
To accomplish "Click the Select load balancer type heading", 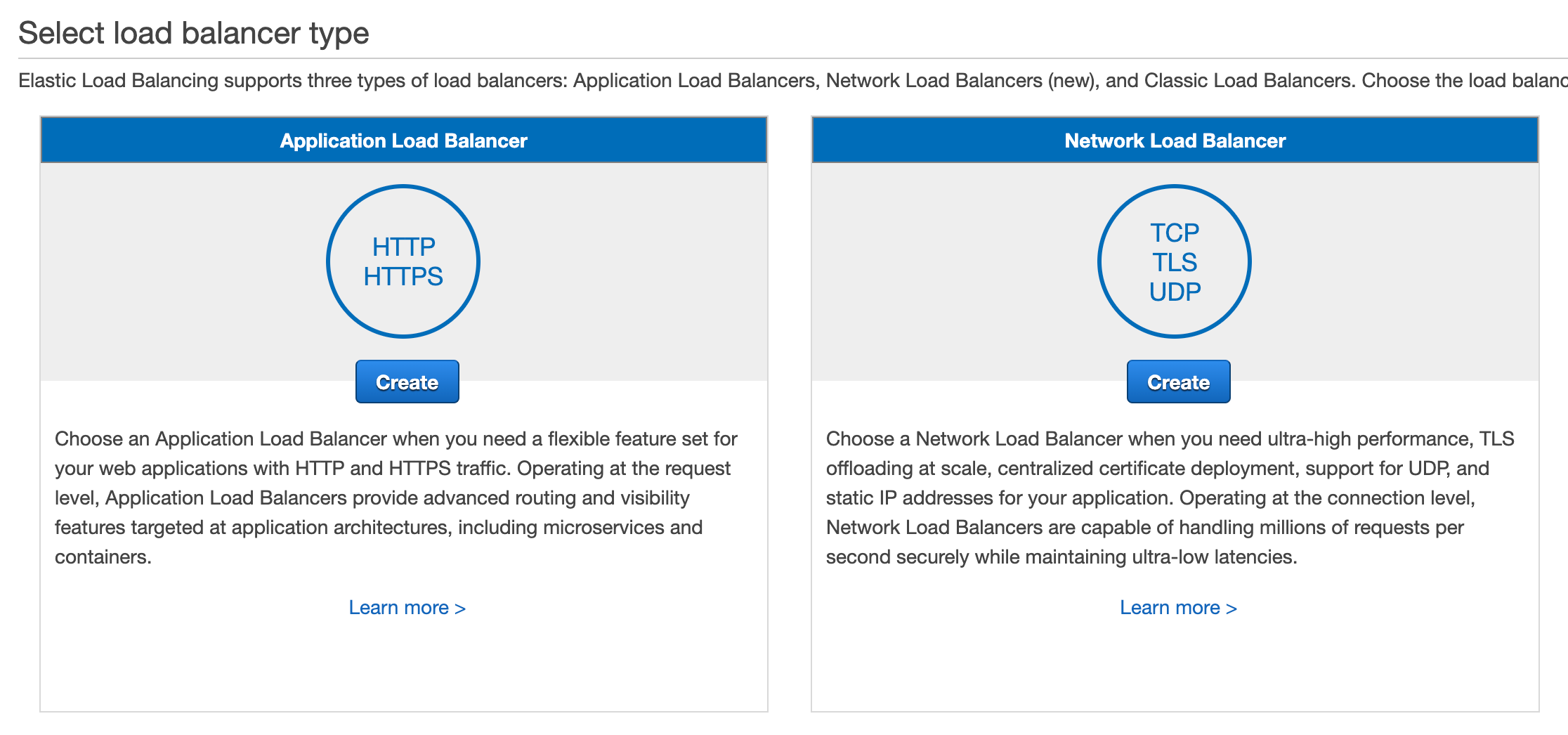I will (x=193, y=33).
